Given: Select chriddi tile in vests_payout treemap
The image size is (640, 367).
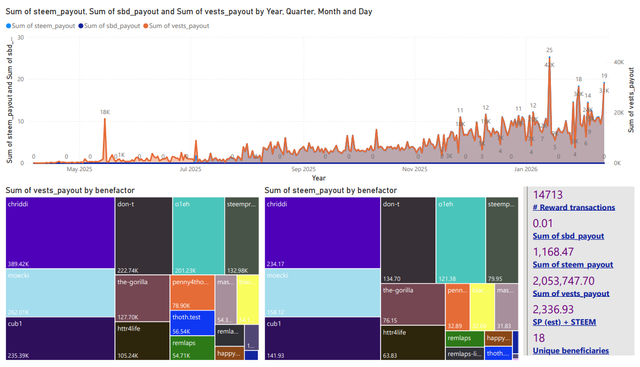Looking at the screenshot, I should pos(60,233).
